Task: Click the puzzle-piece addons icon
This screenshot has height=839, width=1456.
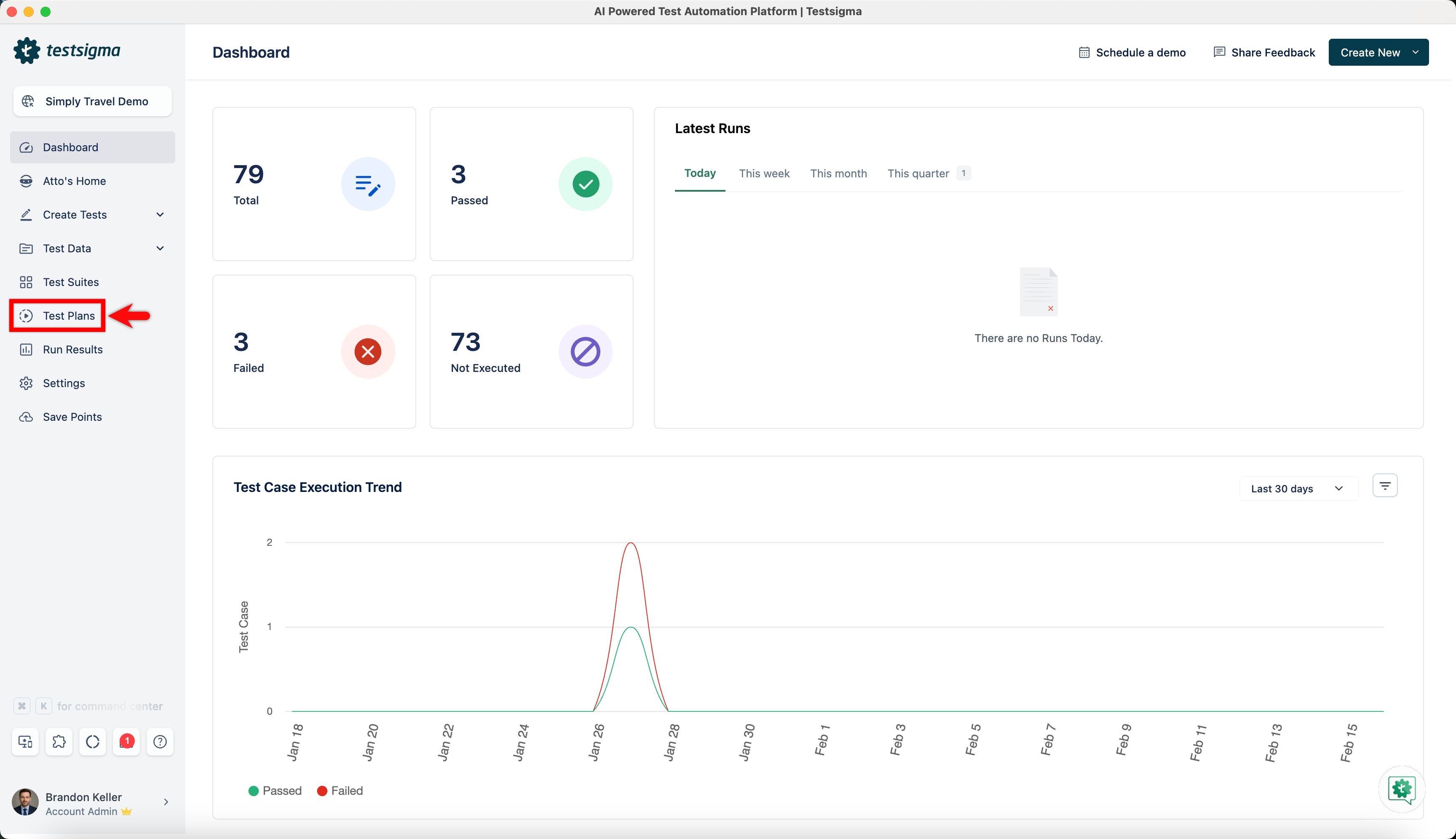Action: 59,742
